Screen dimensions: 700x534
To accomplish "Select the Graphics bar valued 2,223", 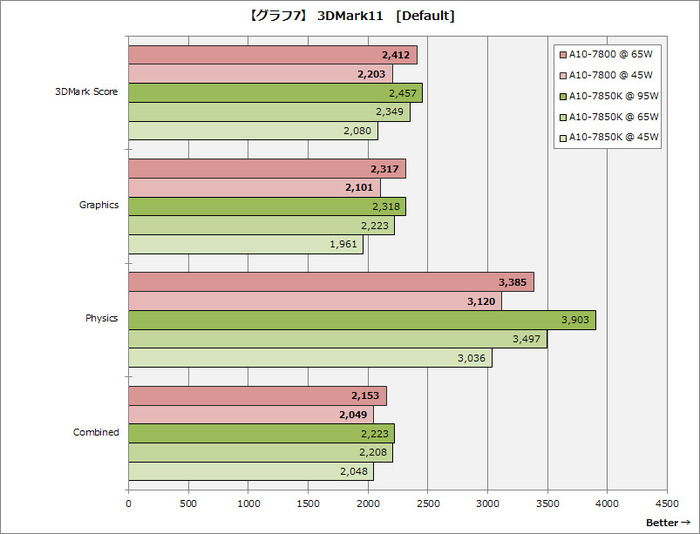I will (x=262, y=225).
